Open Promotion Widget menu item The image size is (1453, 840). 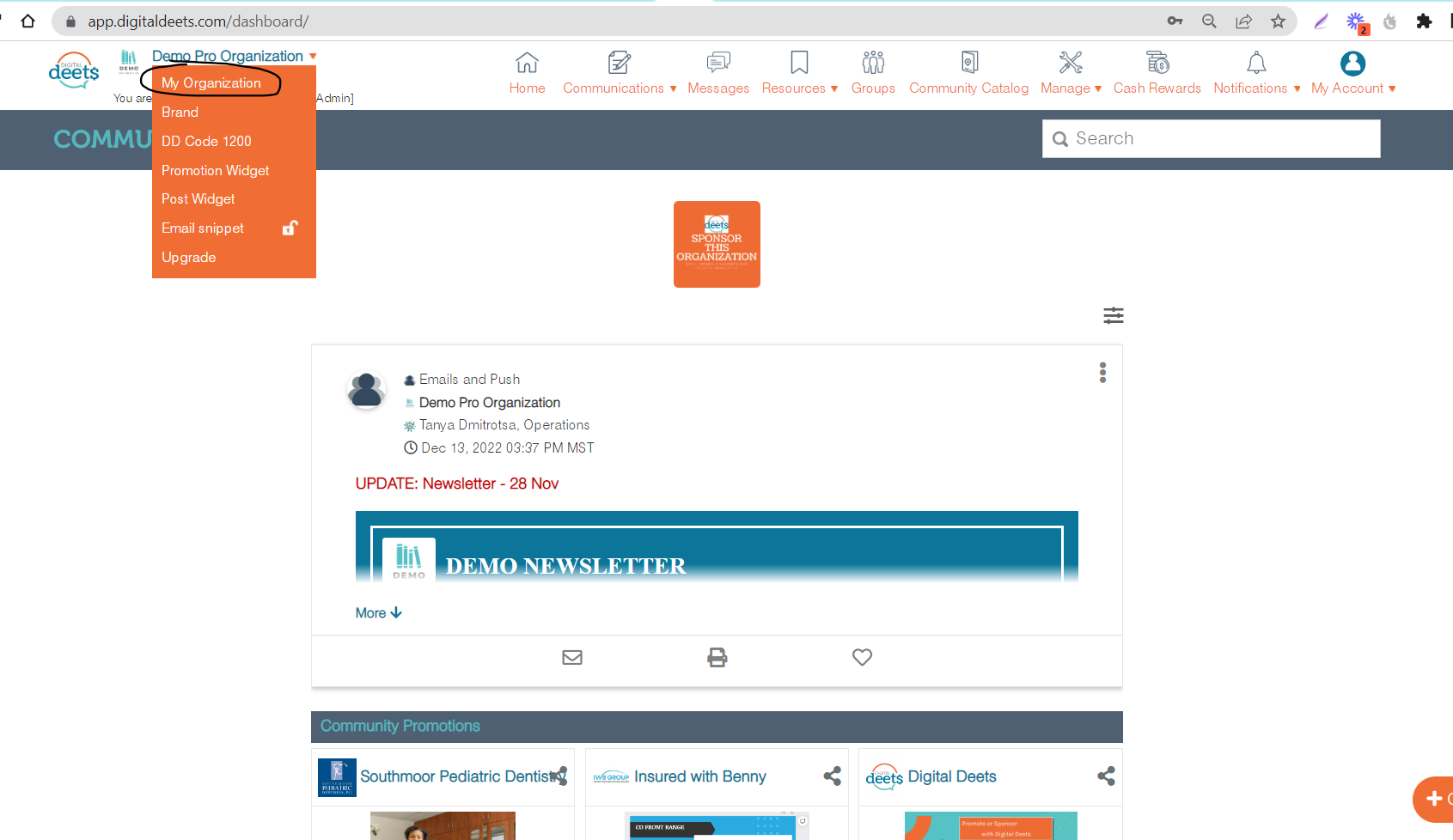point(216,170)
